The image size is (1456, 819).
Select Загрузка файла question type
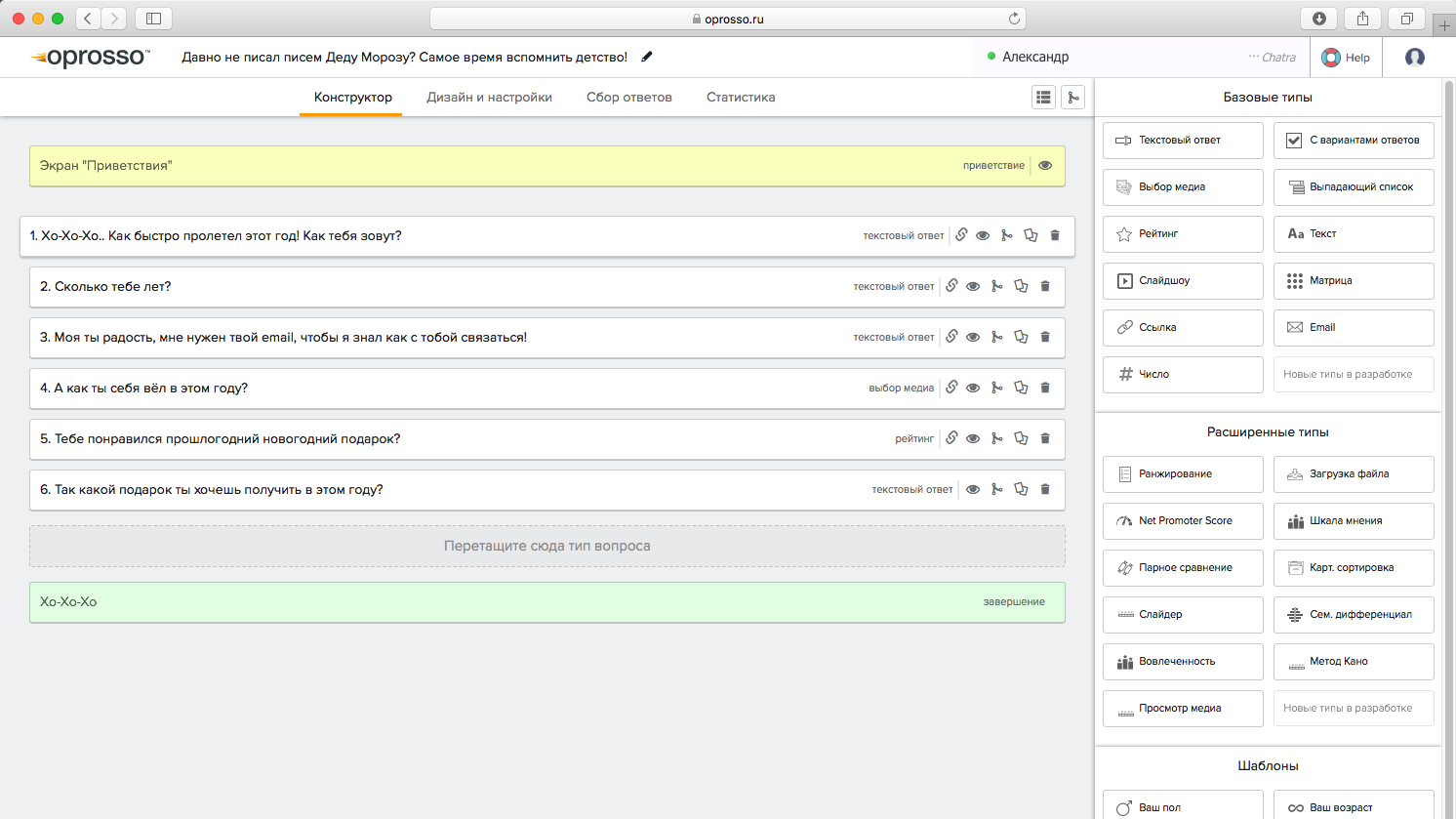(x=1354, y=474)
